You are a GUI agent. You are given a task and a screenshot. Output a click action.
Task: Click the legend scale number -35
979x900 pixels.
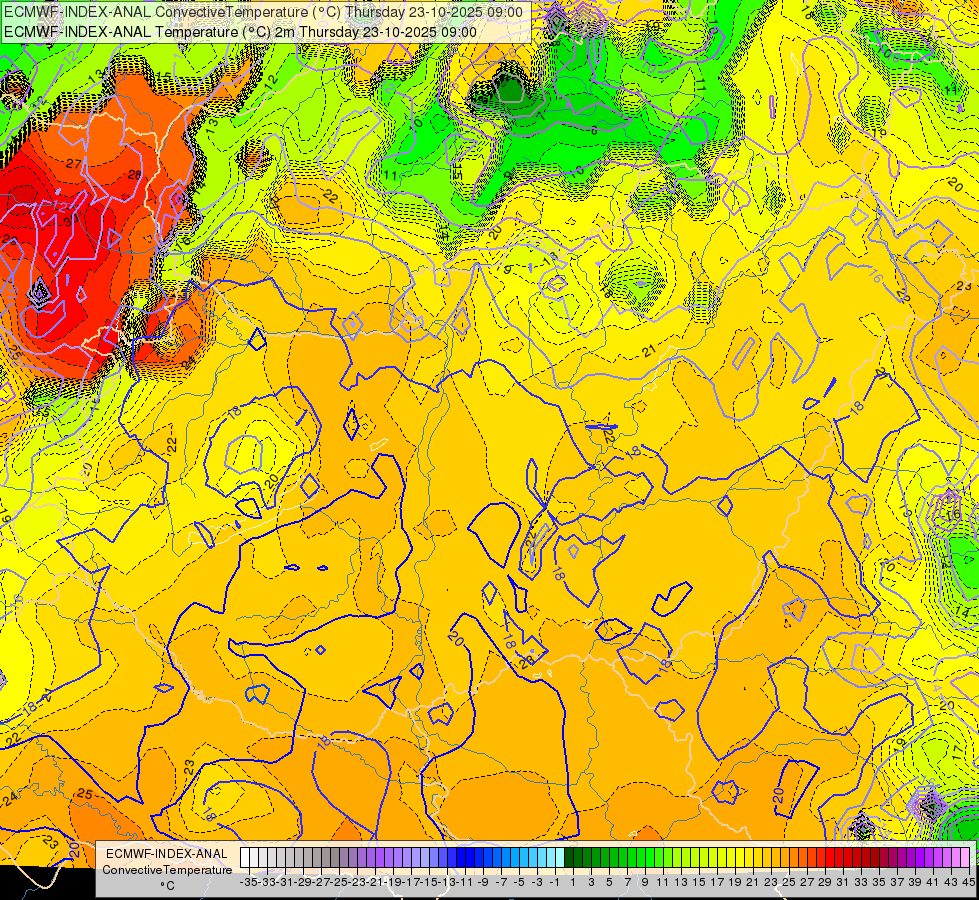click(248, 883)
